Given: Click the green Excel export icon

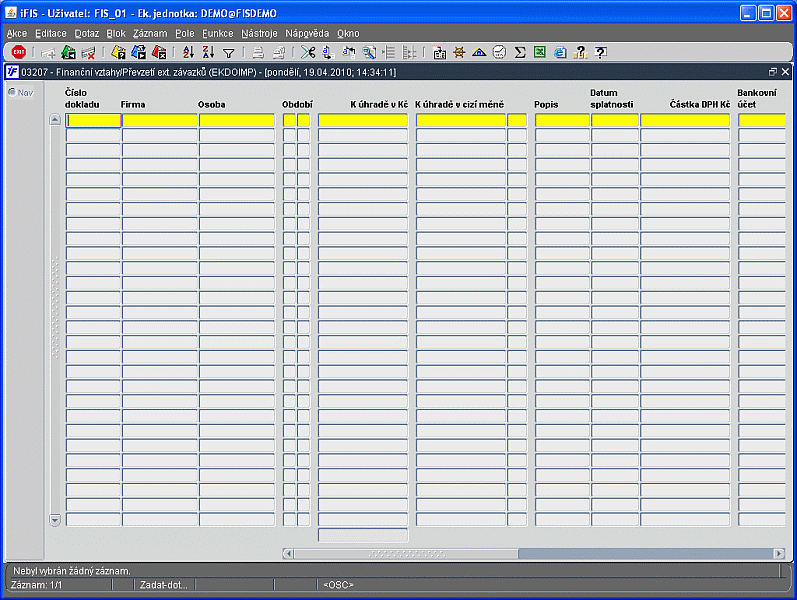Looking at the screenshot, I should tap(539, 52).
